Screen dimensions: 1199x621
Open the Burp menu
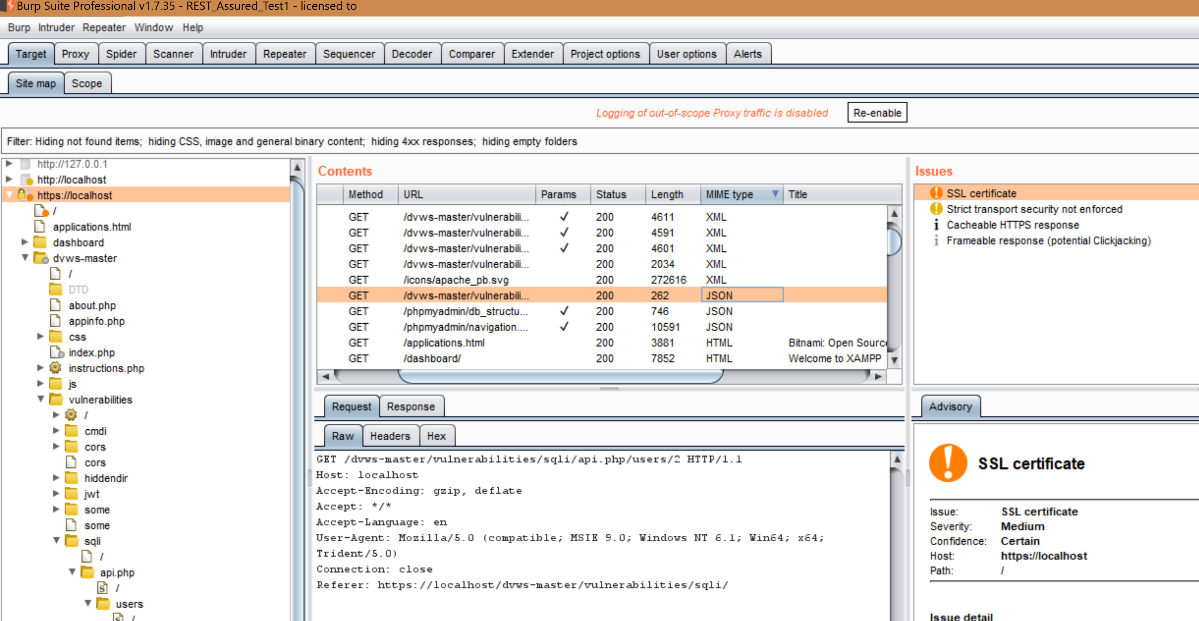[19, 28]
